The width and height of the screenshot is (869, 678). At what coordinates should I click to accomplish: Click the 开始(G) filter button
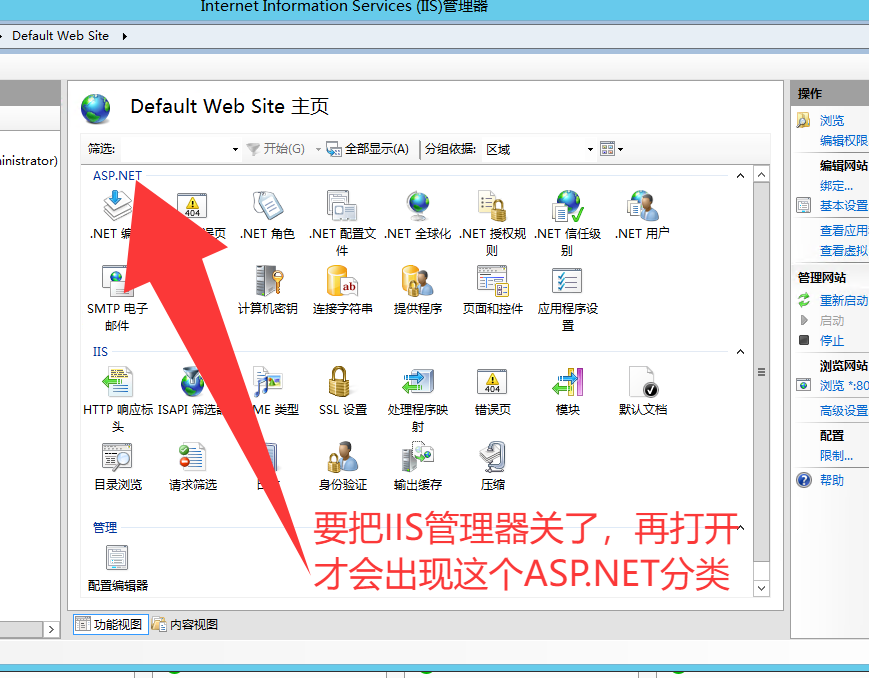tap(275, 149)
